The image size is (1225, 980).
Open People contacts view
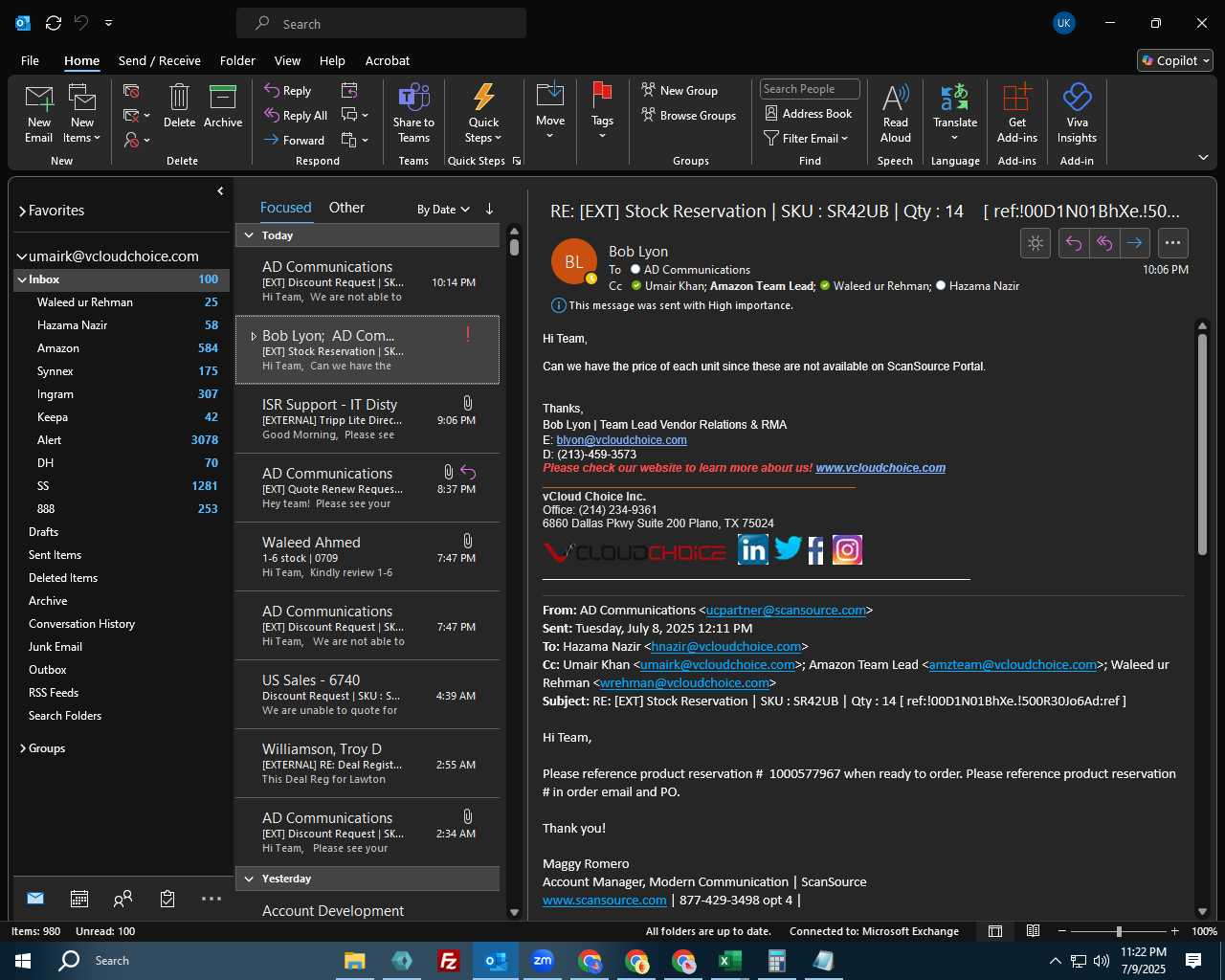[x=122, y=899]
